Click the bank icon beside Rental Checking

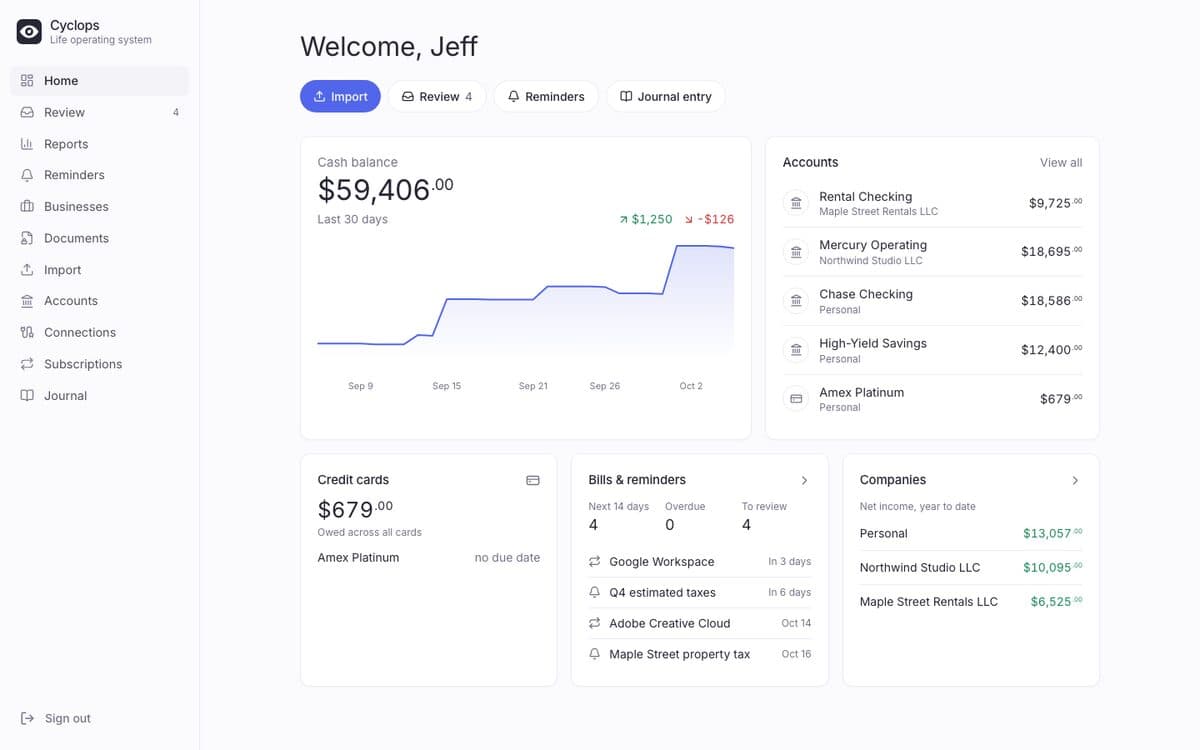click(x=796, y=203)
